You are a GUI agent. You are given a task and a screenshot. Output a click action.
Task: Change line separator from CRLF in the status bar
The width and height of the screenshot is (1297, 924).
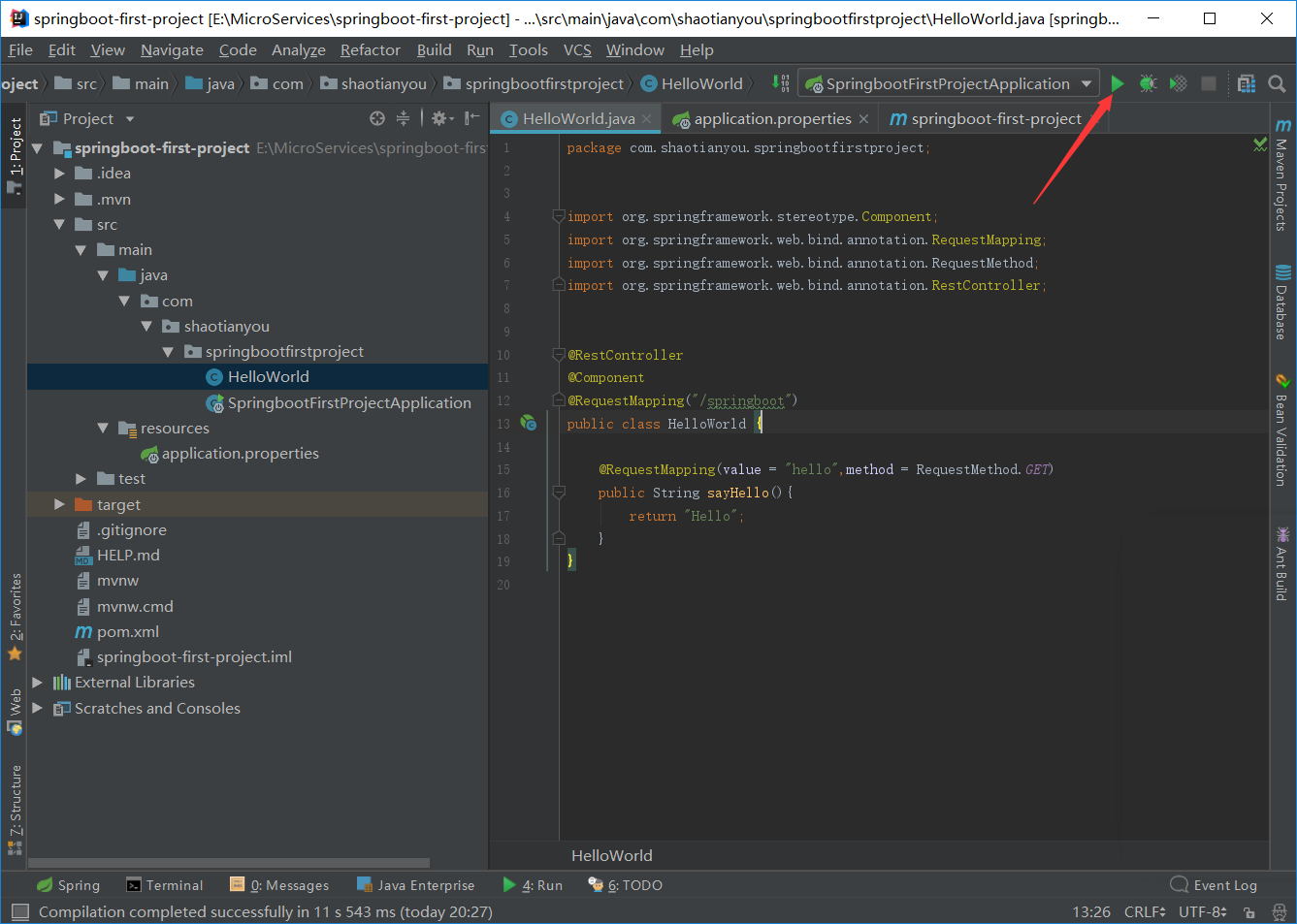(x=1145, y=912)
